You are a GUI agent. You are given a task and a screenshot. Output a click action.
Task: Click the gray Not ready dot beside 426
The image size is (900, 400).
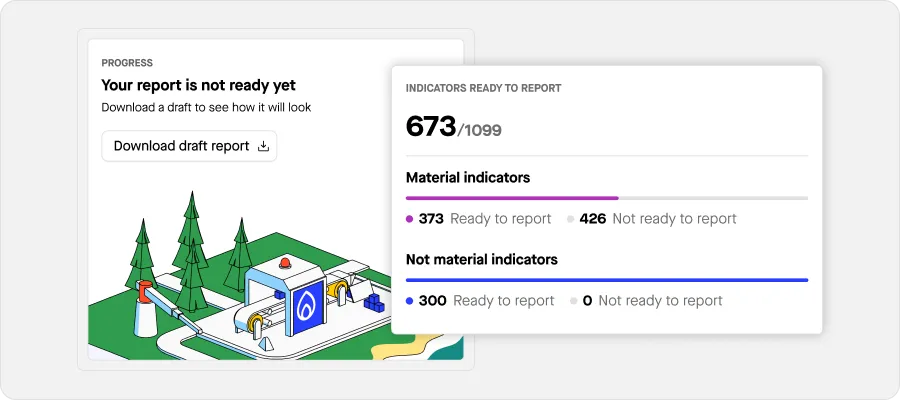click(570, 219)
